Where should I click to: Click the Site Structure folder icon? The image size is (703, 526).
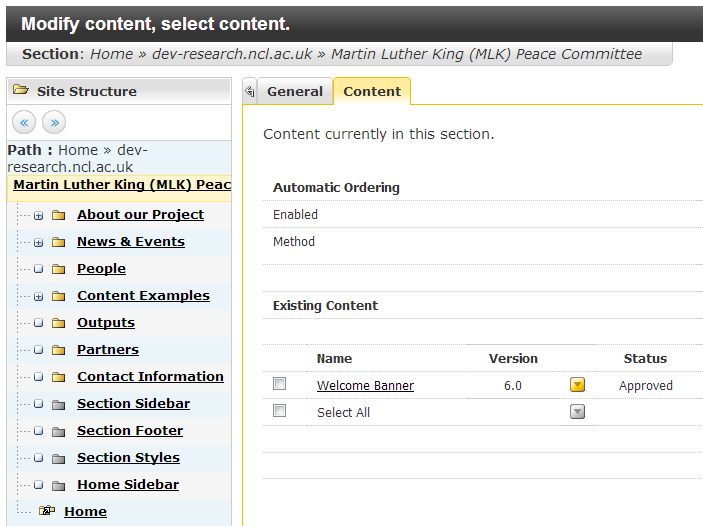pos(21,91)
